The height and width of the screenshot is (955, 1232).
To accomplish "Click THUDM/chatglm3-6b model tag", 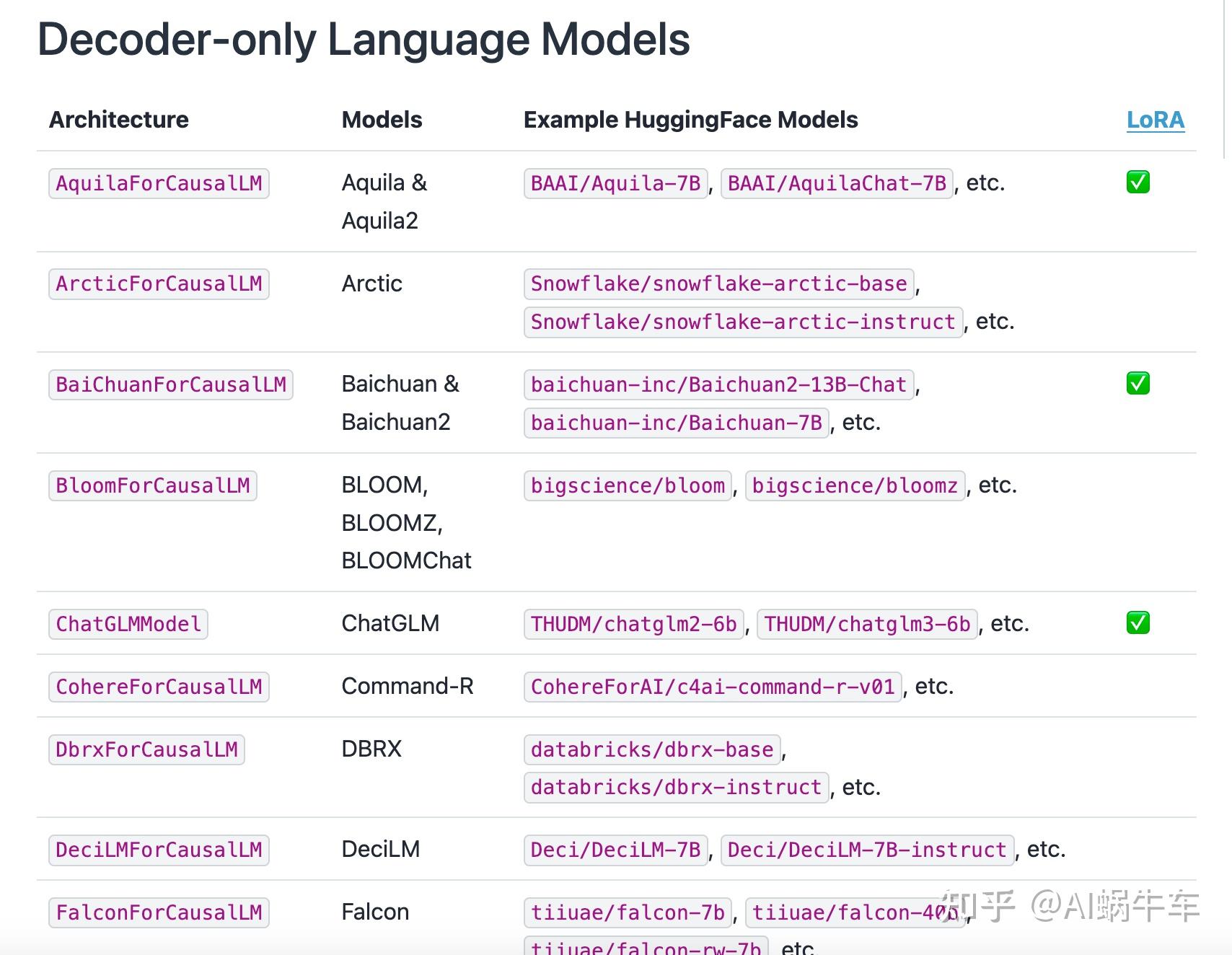I will pos(867,624).
